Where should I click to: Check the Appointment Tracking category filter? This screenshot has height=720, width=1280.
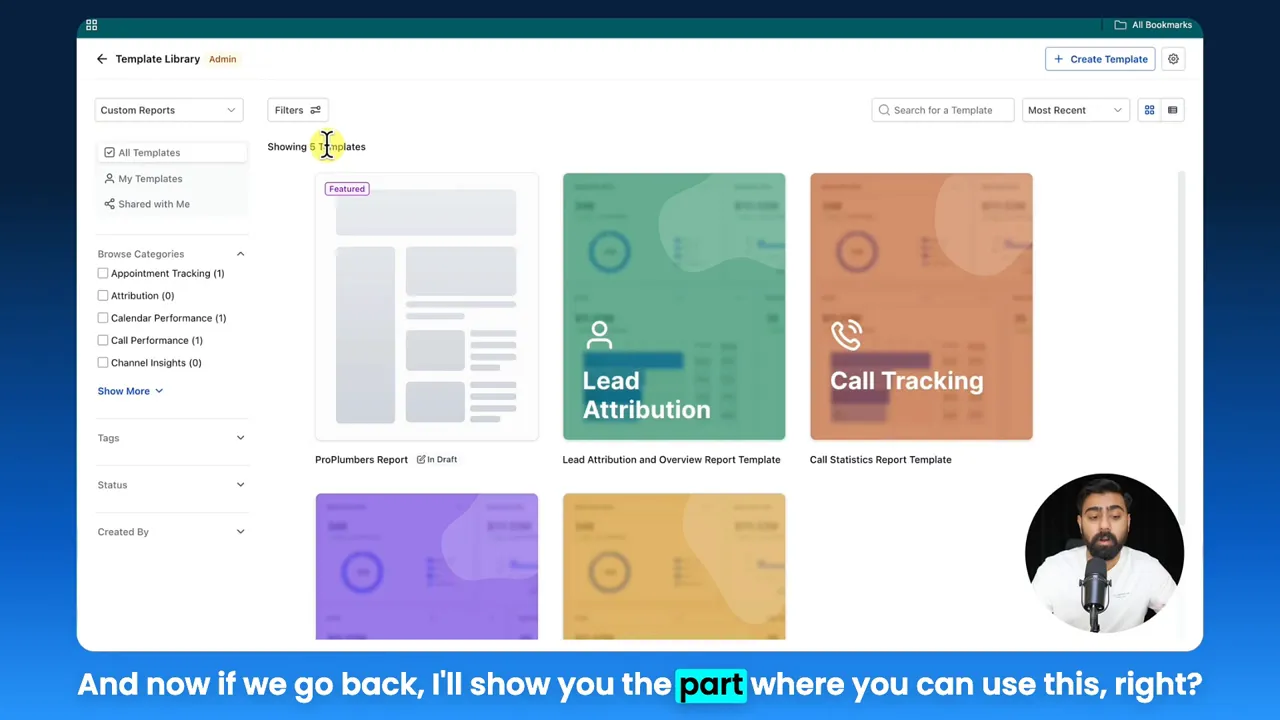click(103, 273)
